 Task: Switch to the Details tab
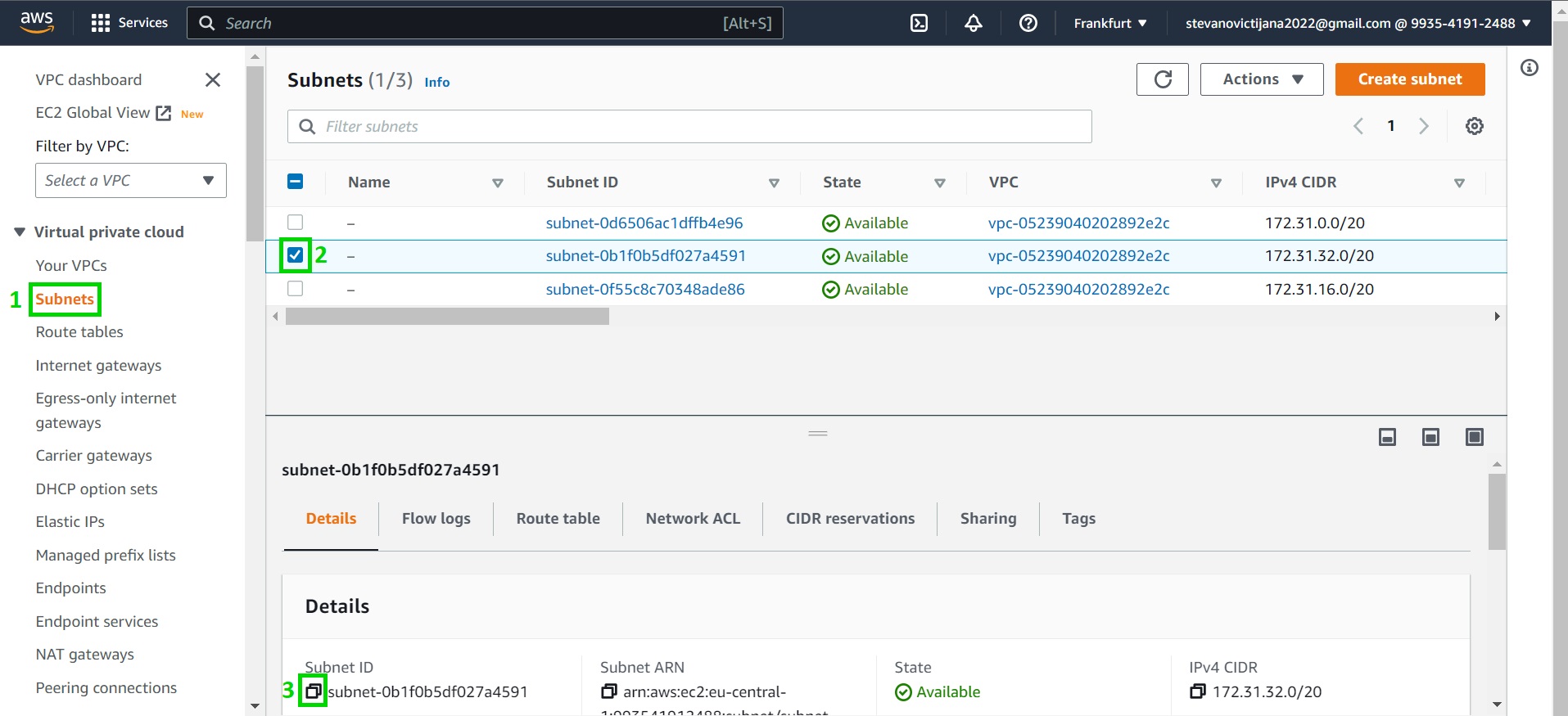coord(331,519)
